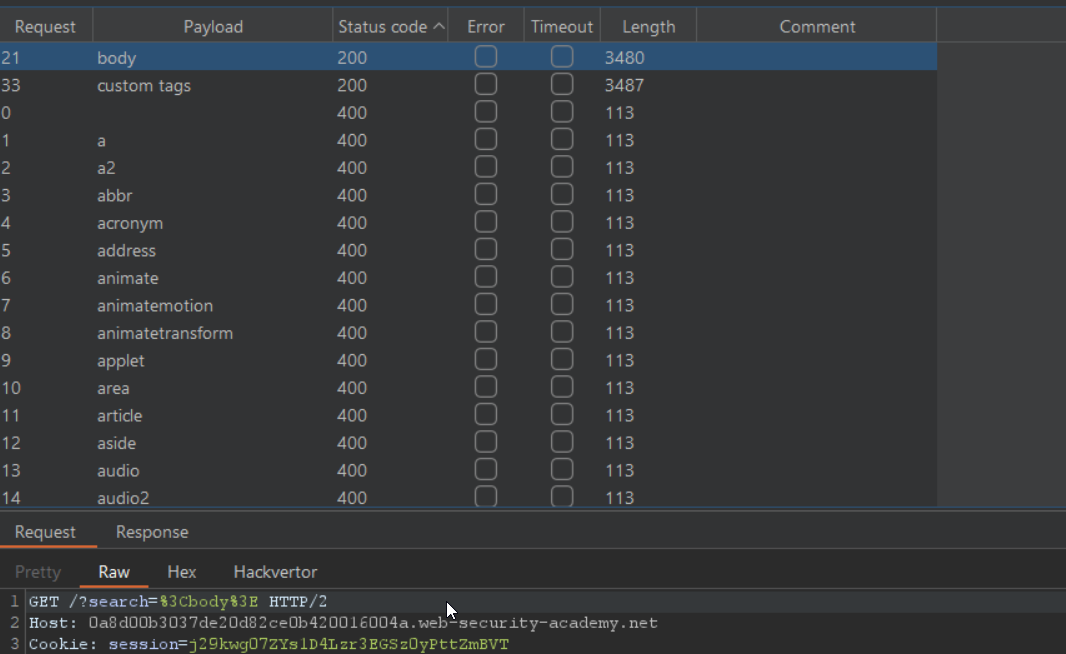Sort by the Request column header

tap(45, 27)
